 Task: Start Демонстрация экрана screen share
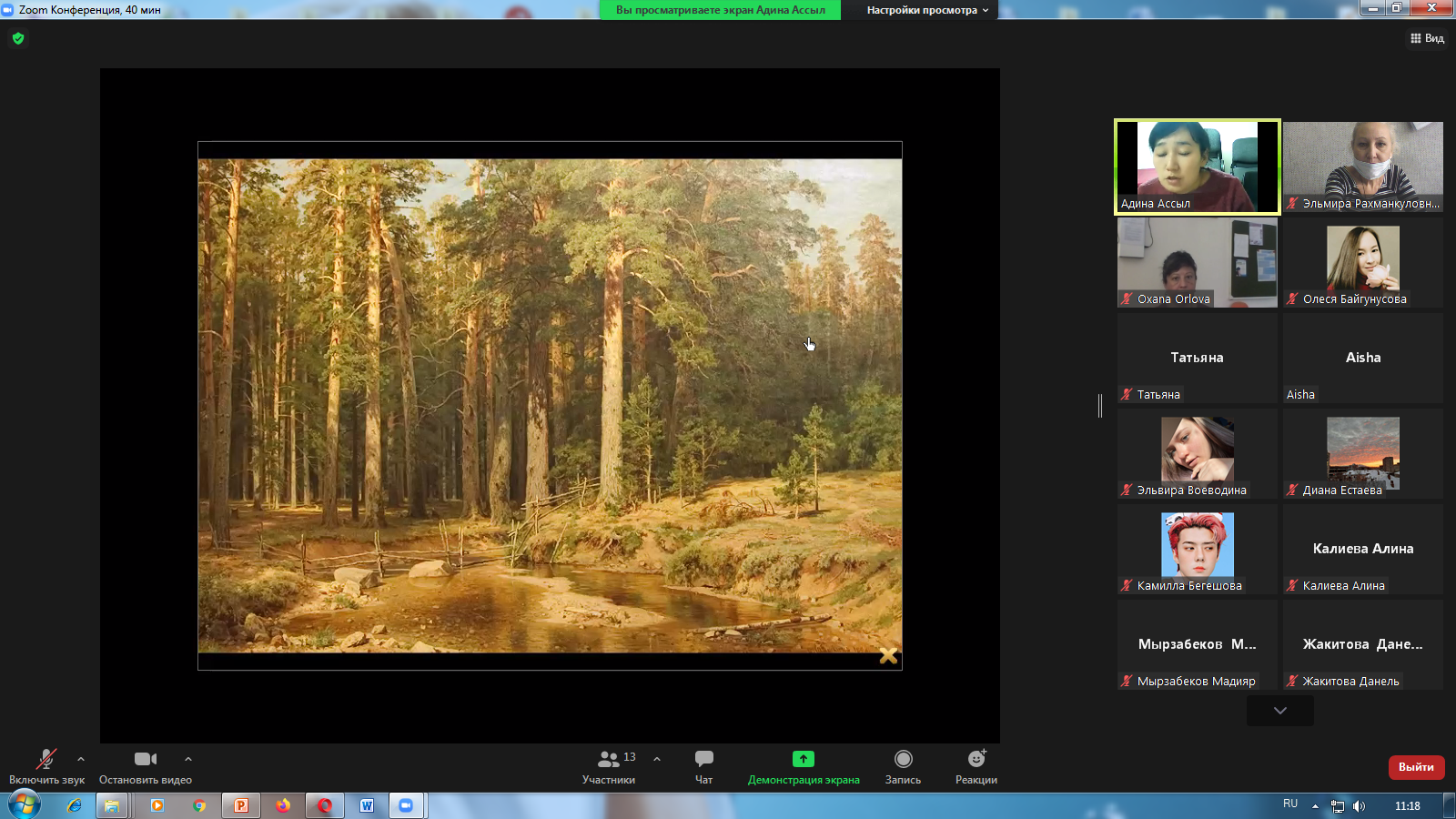[x=804, y=766]
